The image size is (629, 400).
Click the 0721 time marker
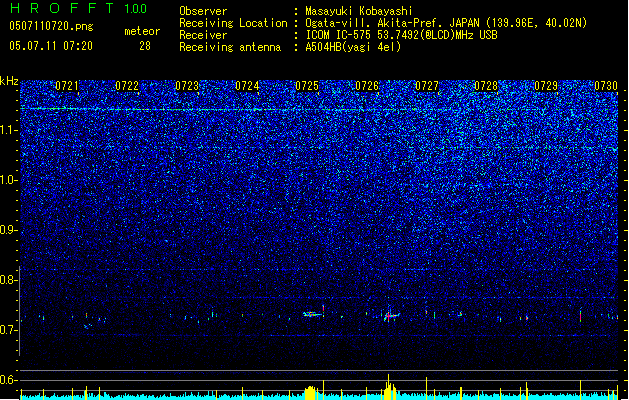pos(67,86)
